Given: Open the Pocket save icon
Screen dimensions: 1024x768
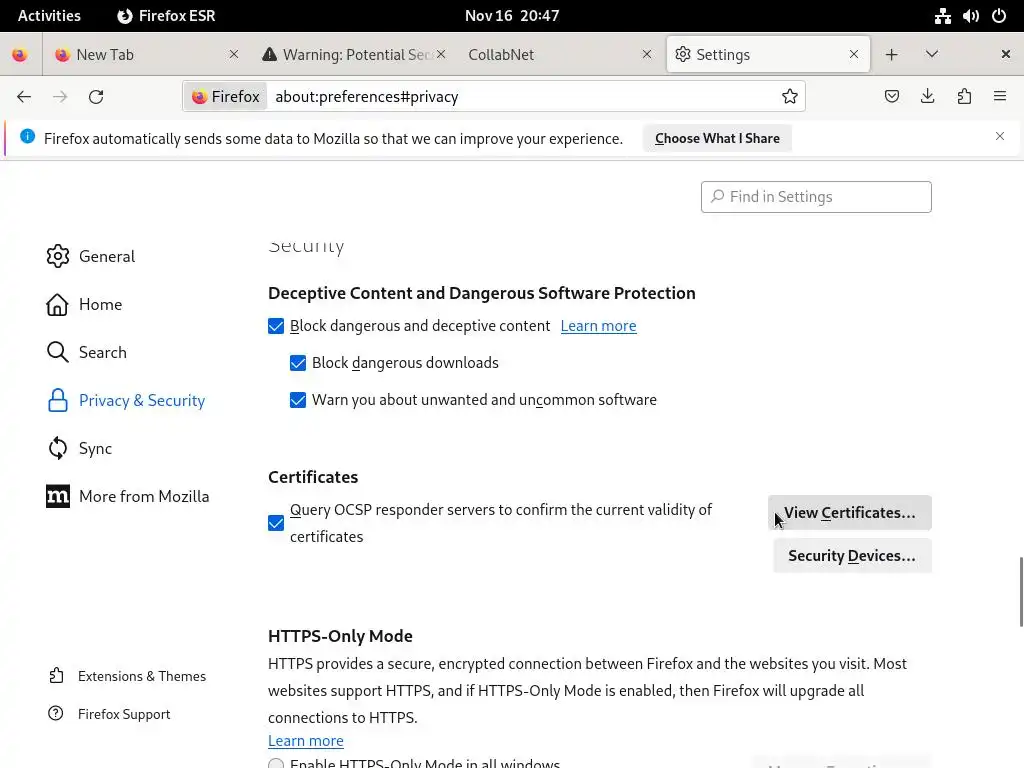Looking at the screenshot, I should (892, 96).
